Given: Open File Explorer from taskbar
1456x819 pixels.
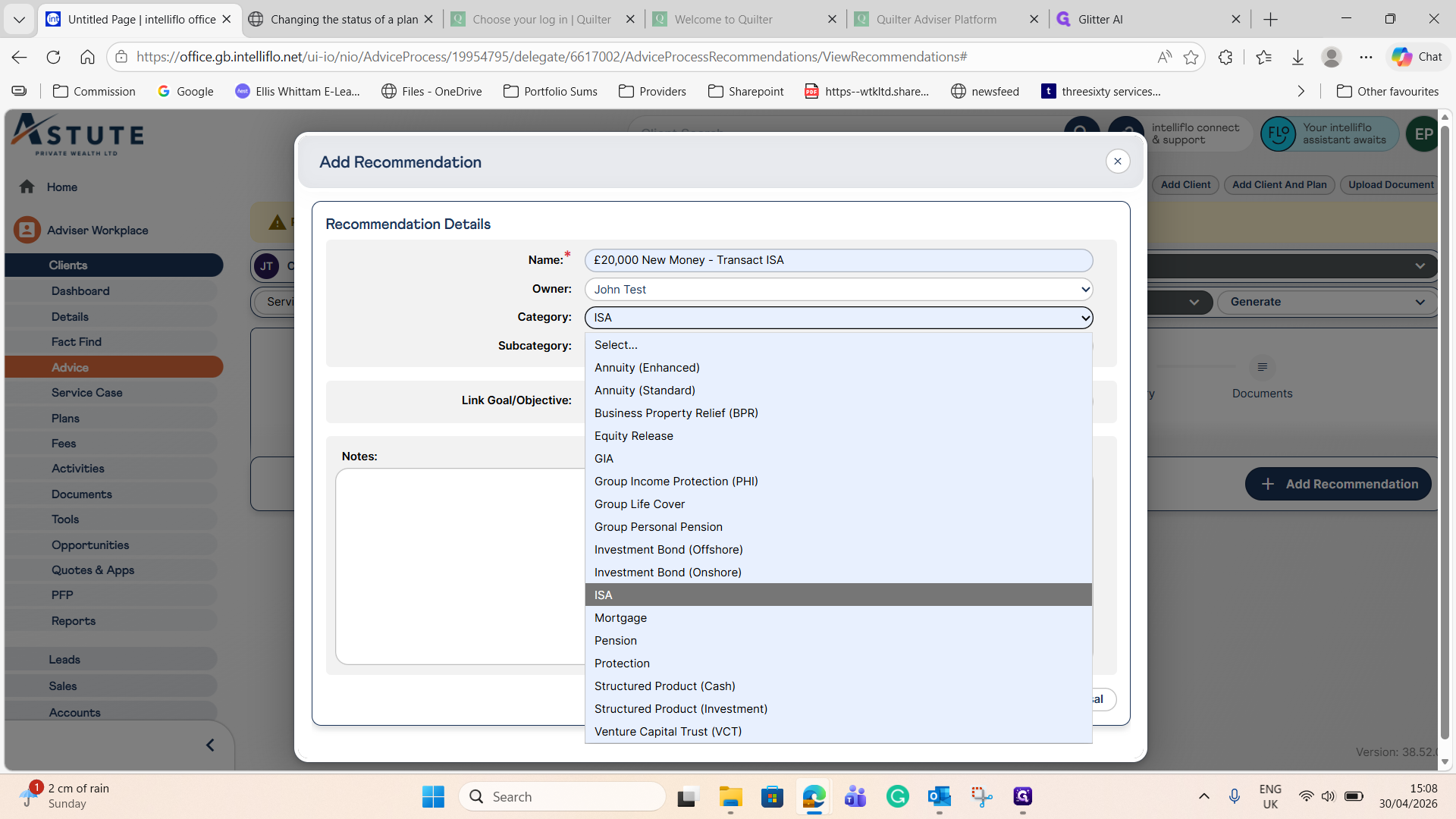Looking at the screenshot, I should pos(730,796).
